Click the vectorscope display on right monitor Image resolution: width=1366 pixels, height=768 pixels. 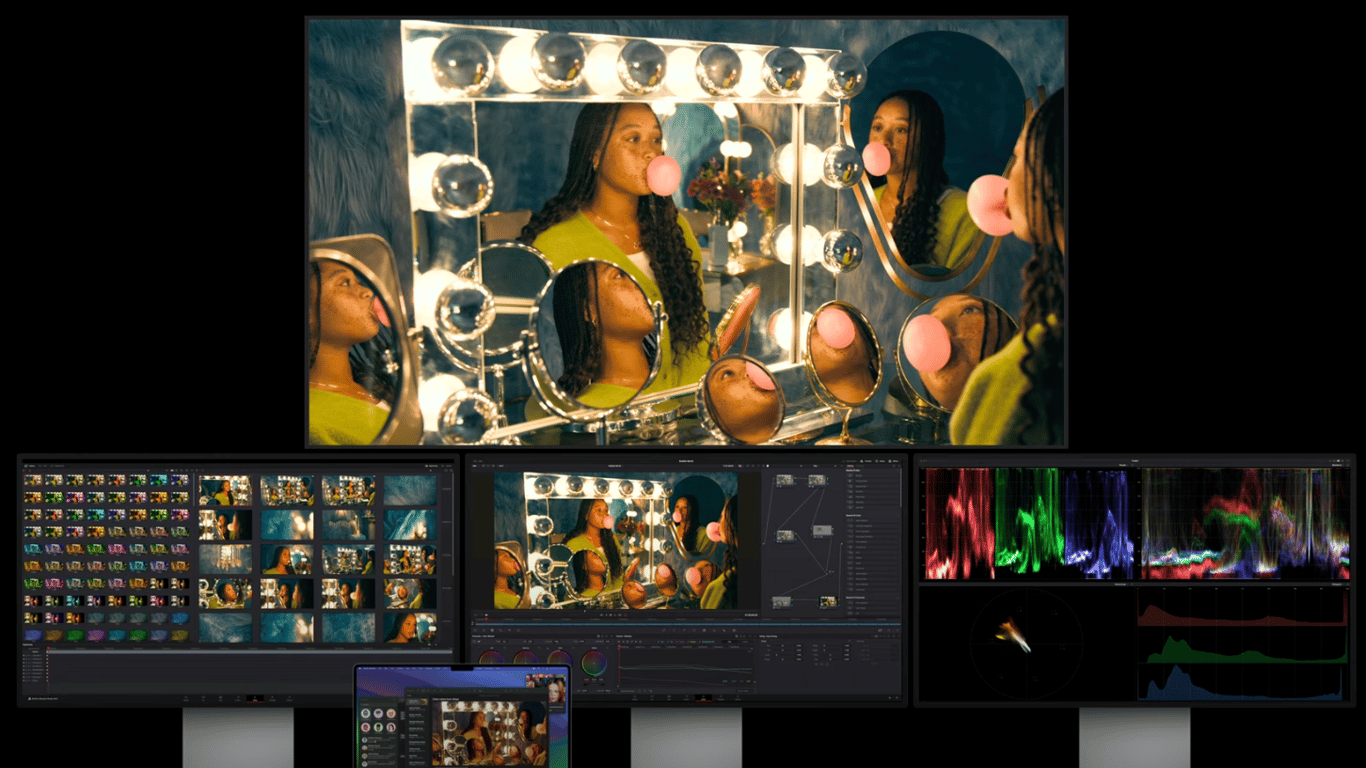tap(1025, 642)
